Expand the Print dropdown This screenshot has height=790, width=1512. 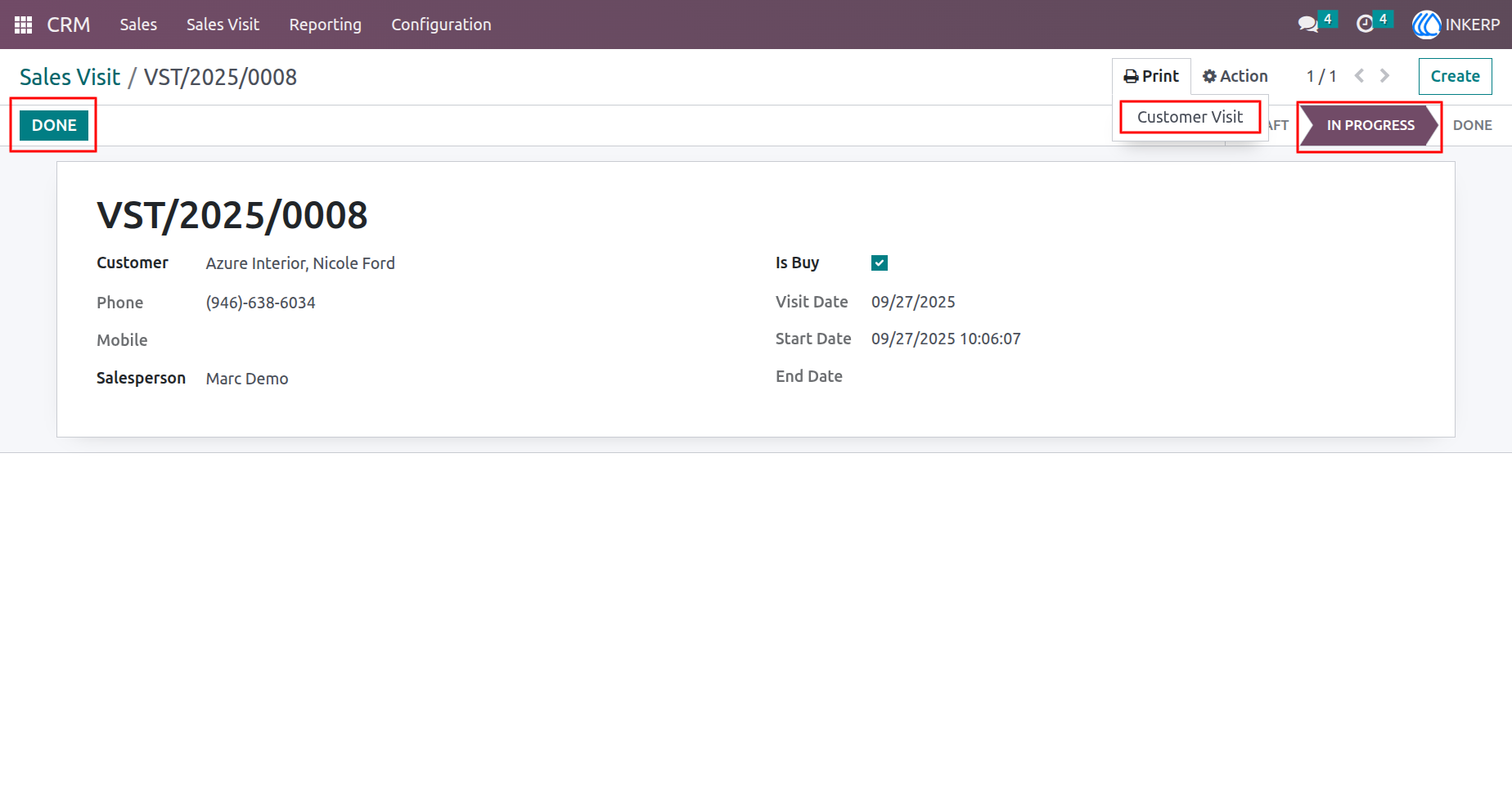click(x=1151, y=76)
